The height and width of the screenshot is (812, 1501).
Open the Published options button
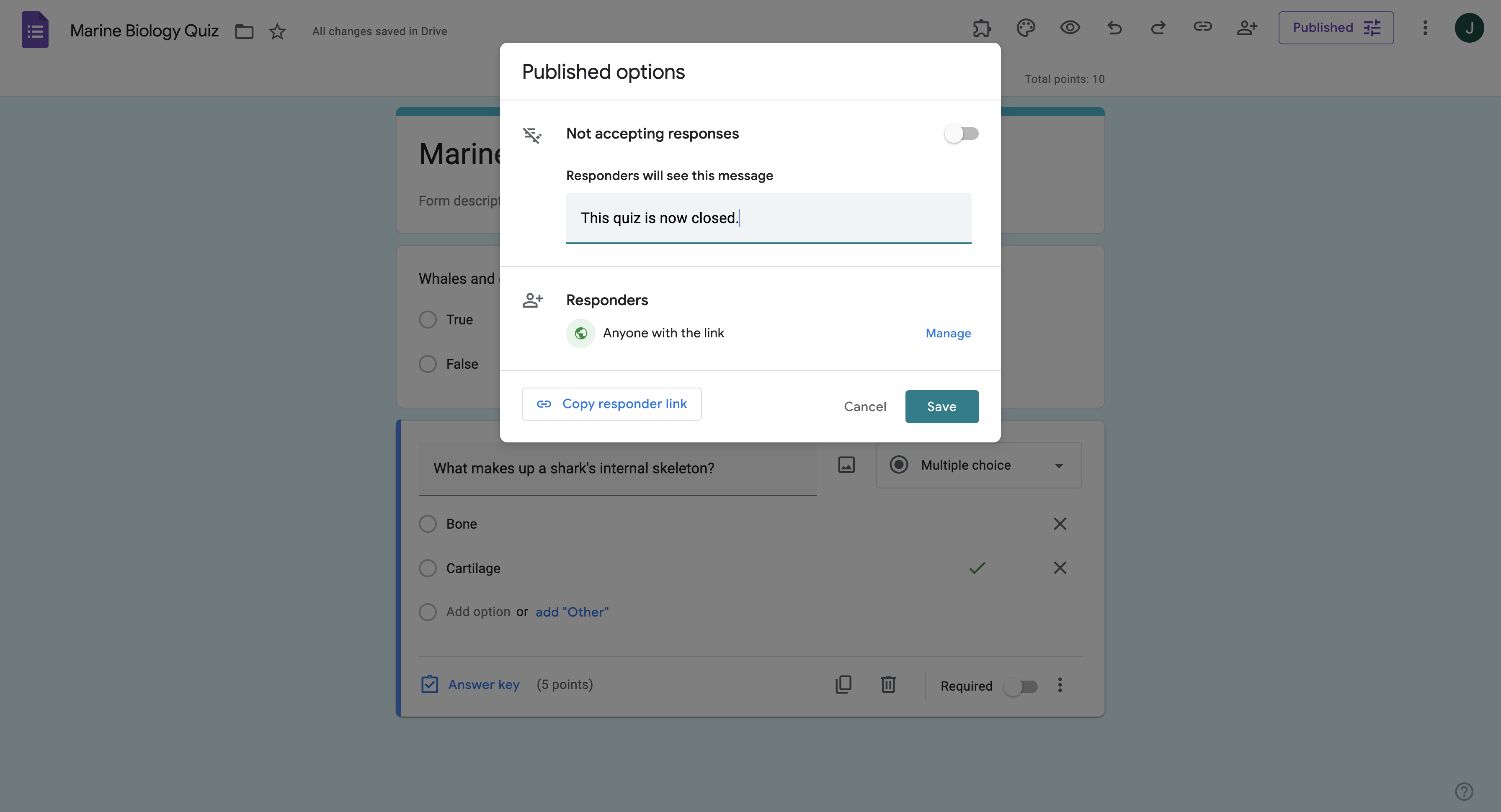coord(1336,28)
